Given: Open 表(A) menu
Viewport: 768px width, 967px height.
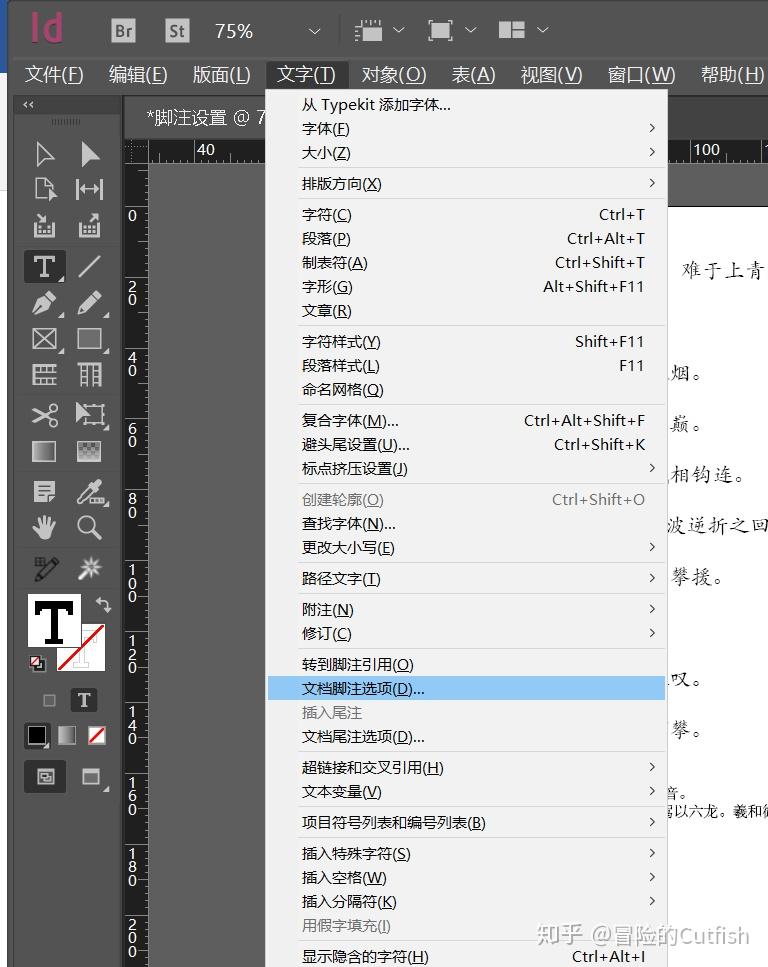Looking at the screenshot, I should click(473, 75).
